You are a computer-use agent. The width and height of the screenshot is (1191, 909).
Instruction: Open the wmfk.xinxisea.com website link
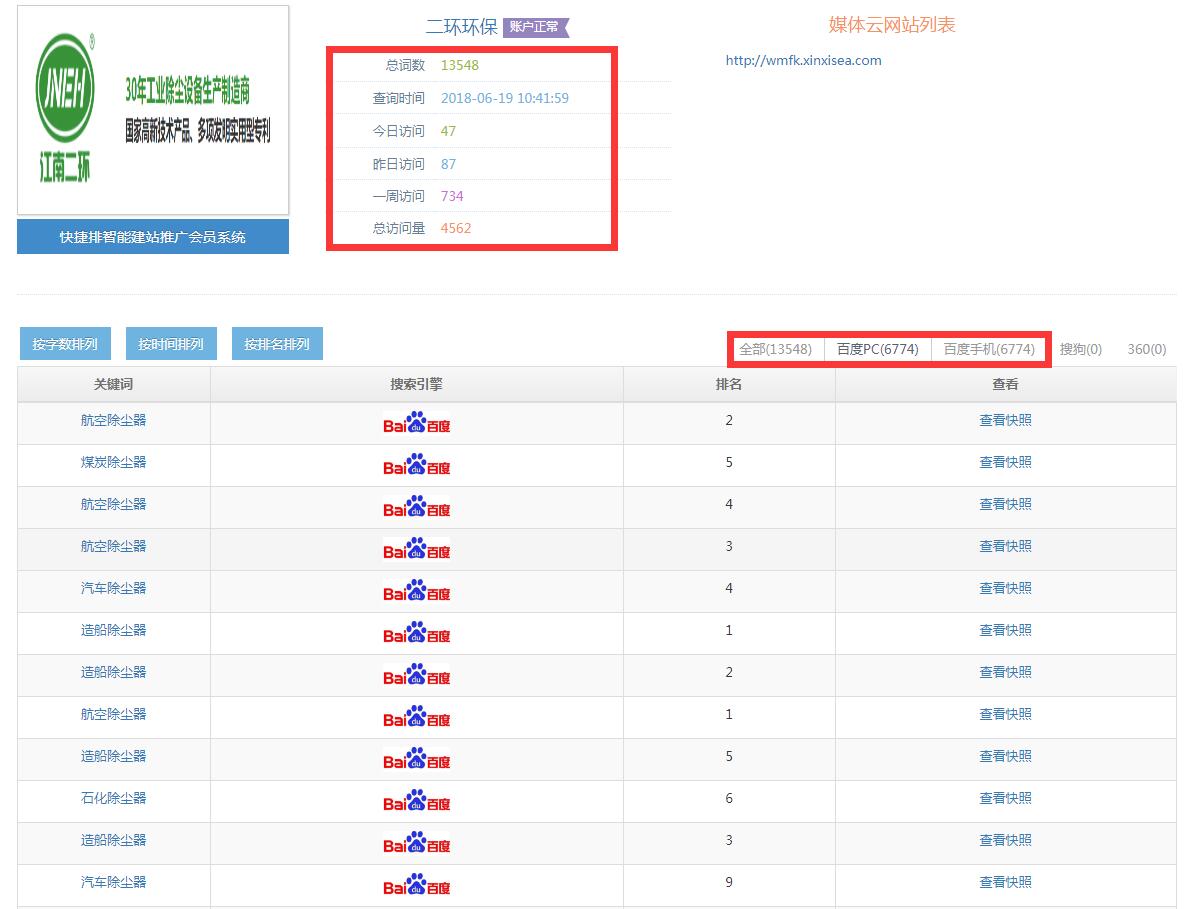click(x=803, y=60)
